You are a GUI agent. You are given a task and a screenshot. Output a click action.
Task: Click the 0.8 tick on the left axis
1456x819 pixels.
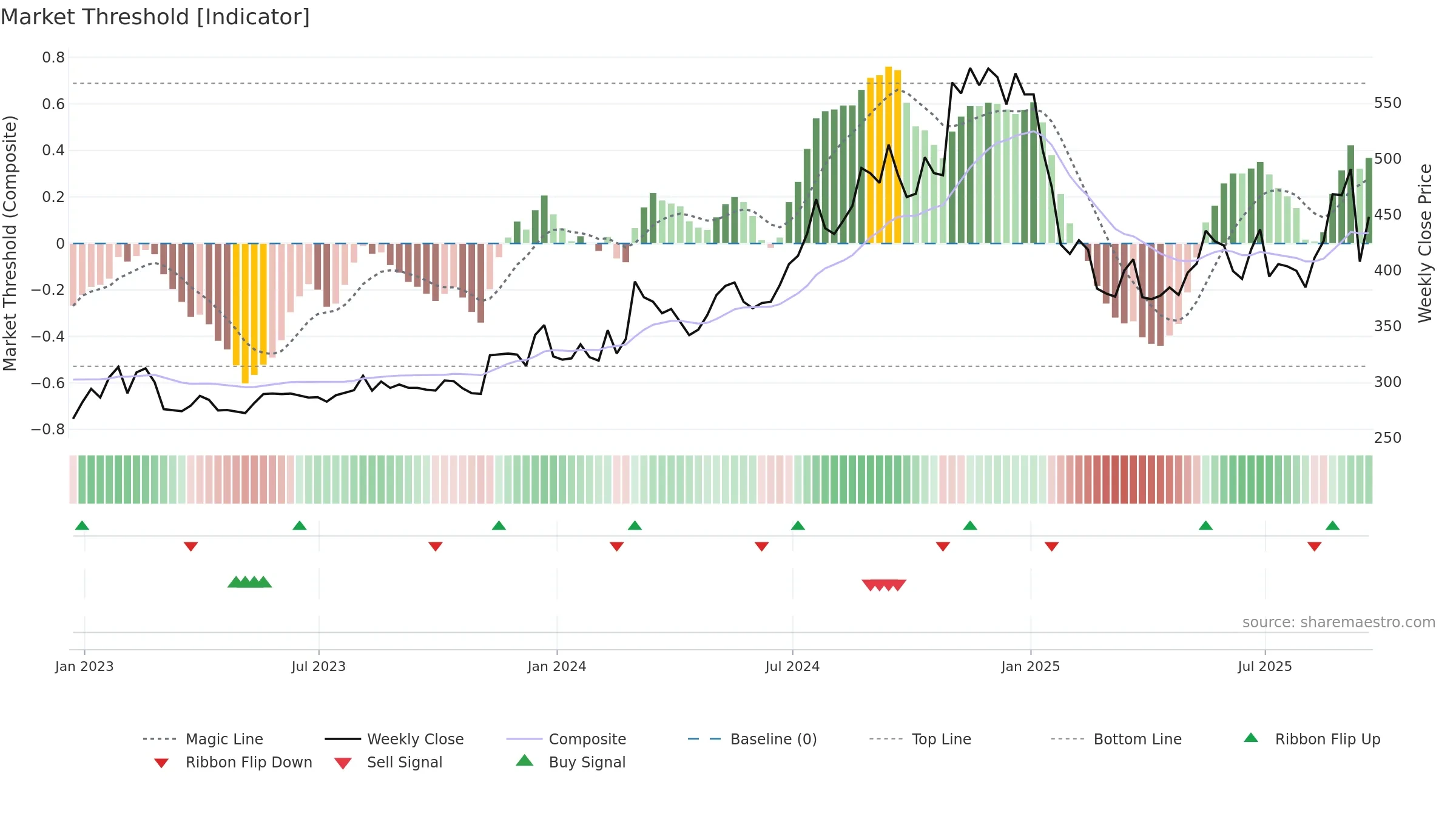tap(53, 58)
